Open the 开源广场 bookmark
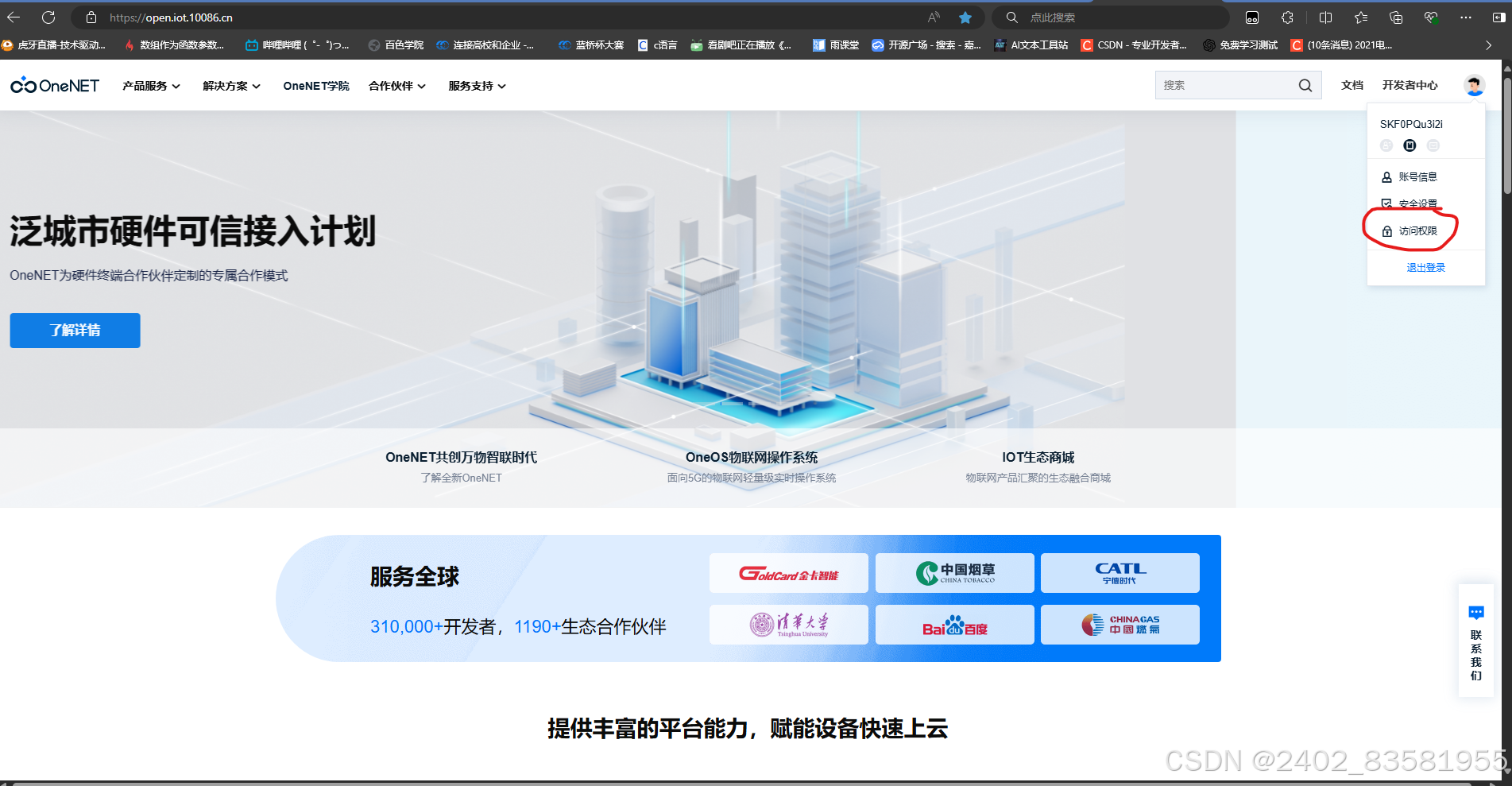The image size is (1512, 786). 926,45
